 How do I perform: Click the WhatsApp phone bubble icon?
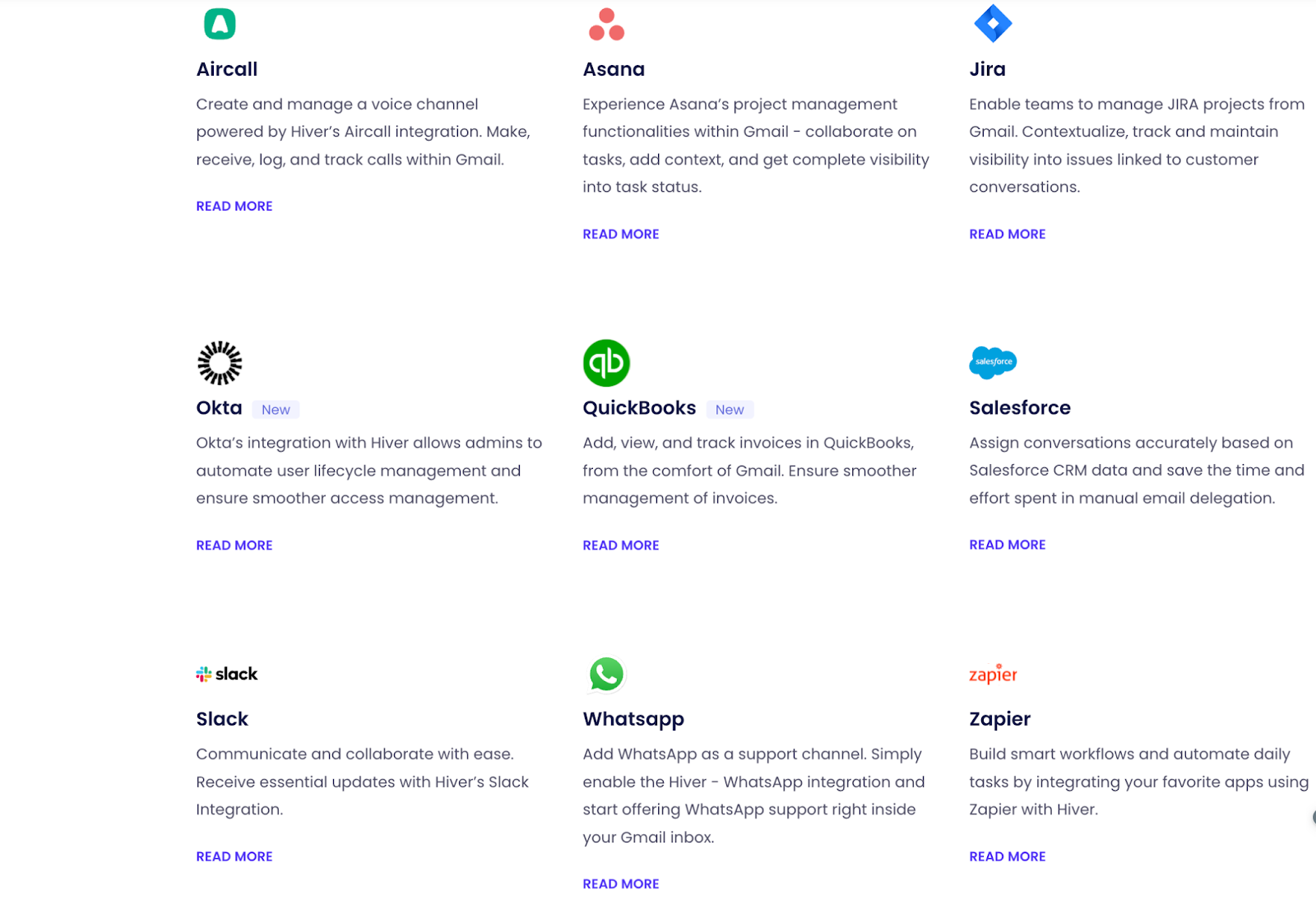click(606, 675)
